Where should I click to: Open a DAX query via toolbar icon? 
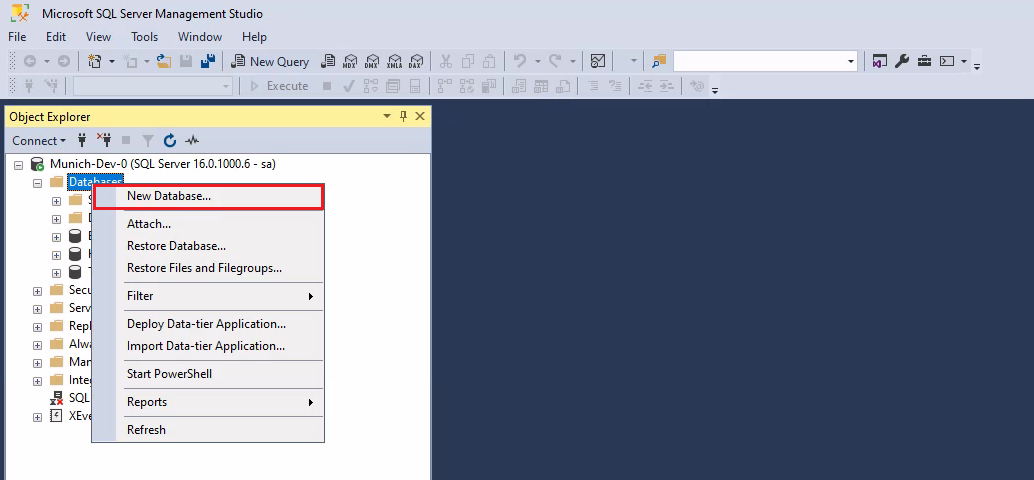[x=415, y=61]
